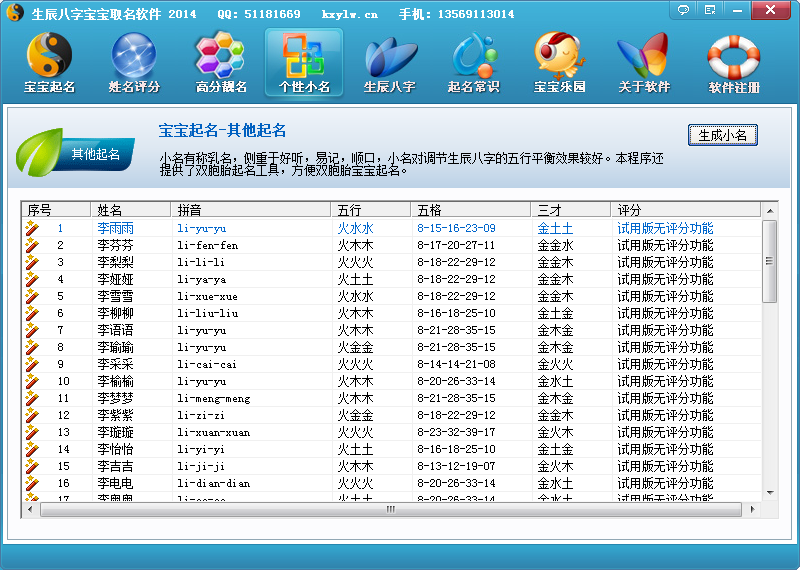Select the 李雪雪 name row
800x570 pixels.
(112, 296)
